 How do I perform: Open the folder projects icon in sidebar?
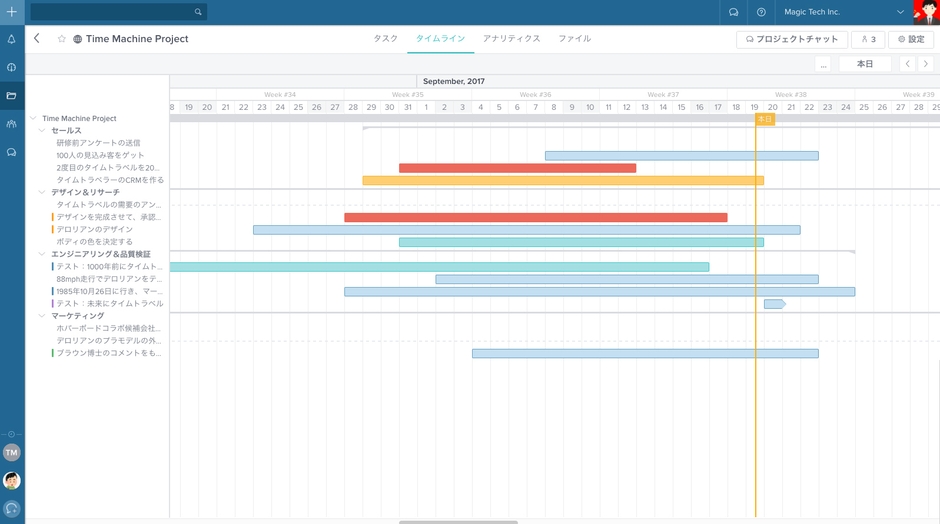pos(12,96)
